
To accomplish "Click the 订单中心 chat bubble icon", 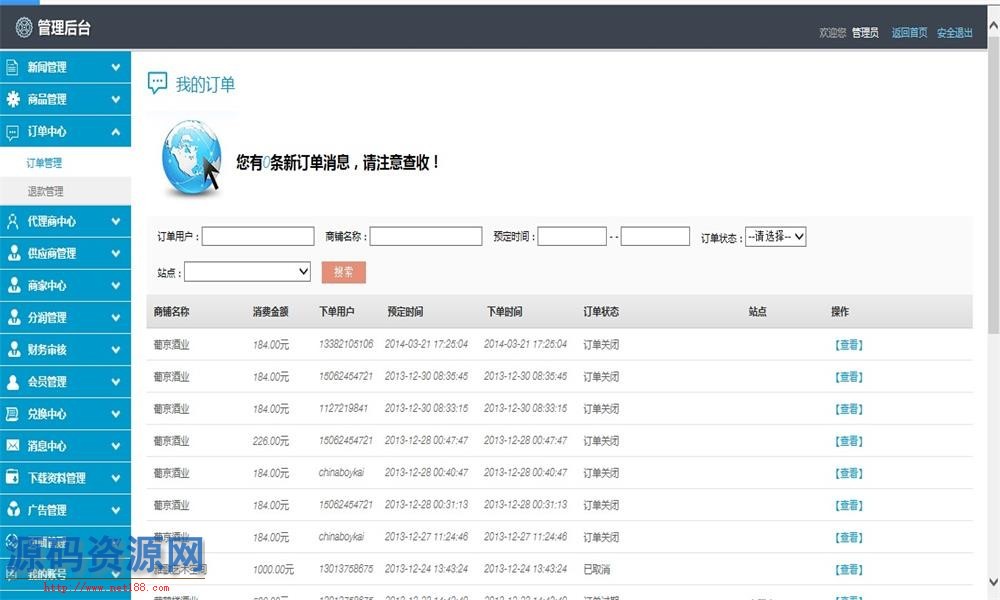I will pyautogui.click(x=12, y=132).
